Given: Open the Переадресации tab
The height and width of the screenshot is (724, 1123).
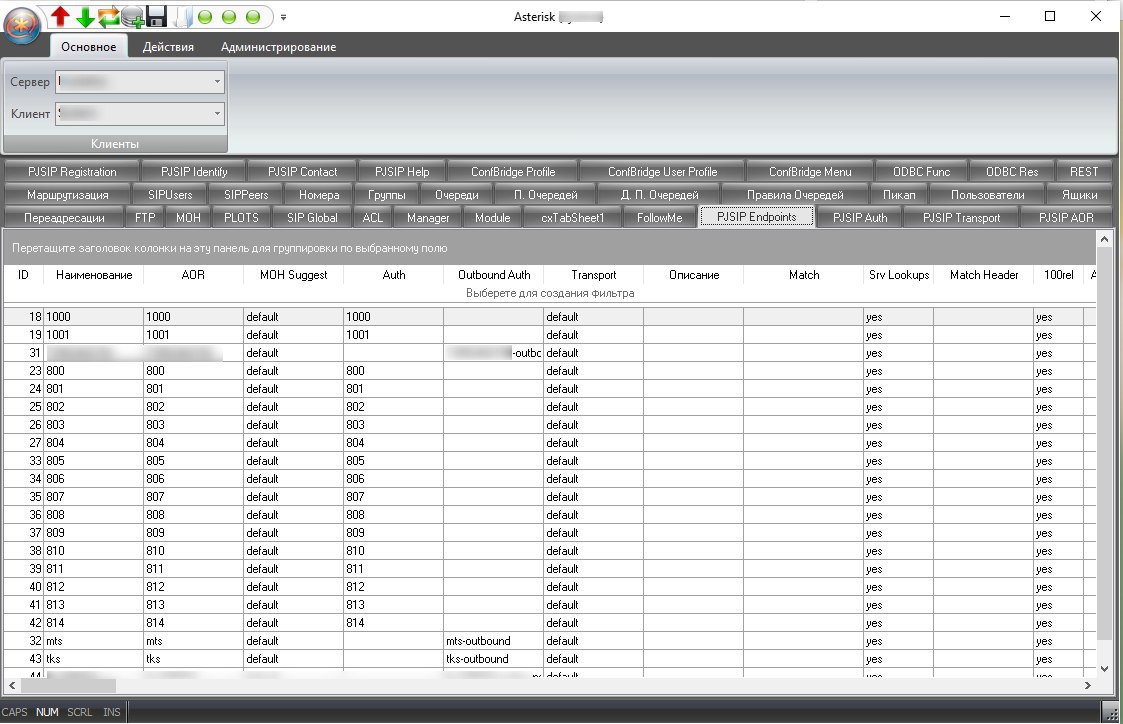Looking at the screenshot, I should [64, 218].
